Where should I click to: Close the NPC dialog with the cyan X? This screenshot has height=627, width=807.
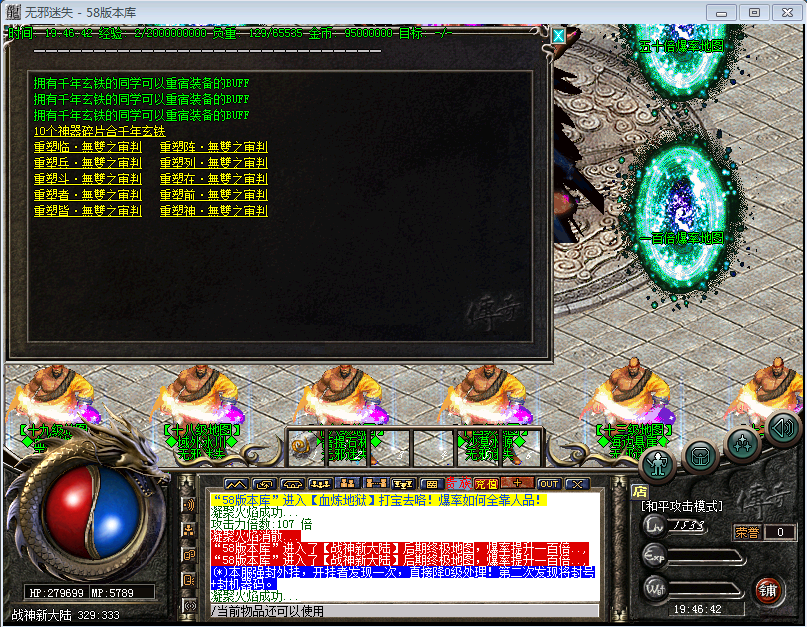point(558,35)
